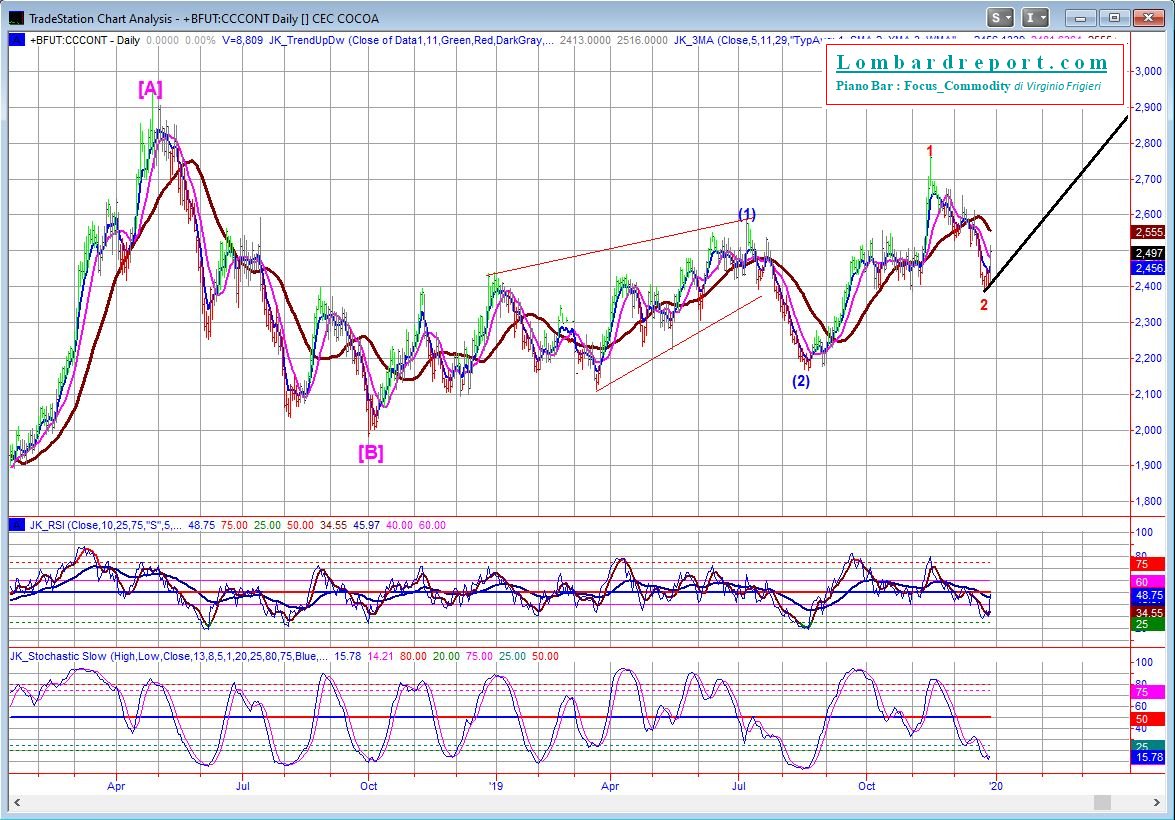Click the '19 date label on time axis
Image resolution: width=1175 pixels, height=820 pixels.
(495, 786)
